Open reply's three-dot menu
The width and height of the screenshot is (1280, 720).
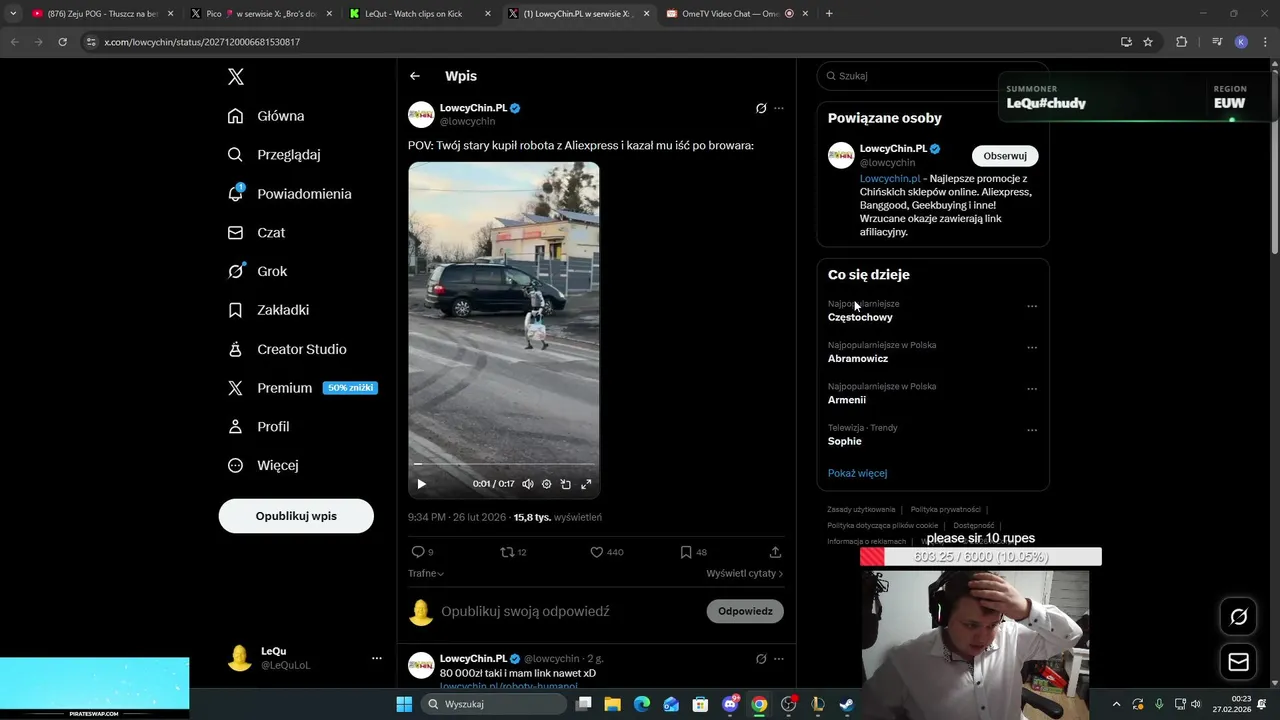click(x=779, y=659)
